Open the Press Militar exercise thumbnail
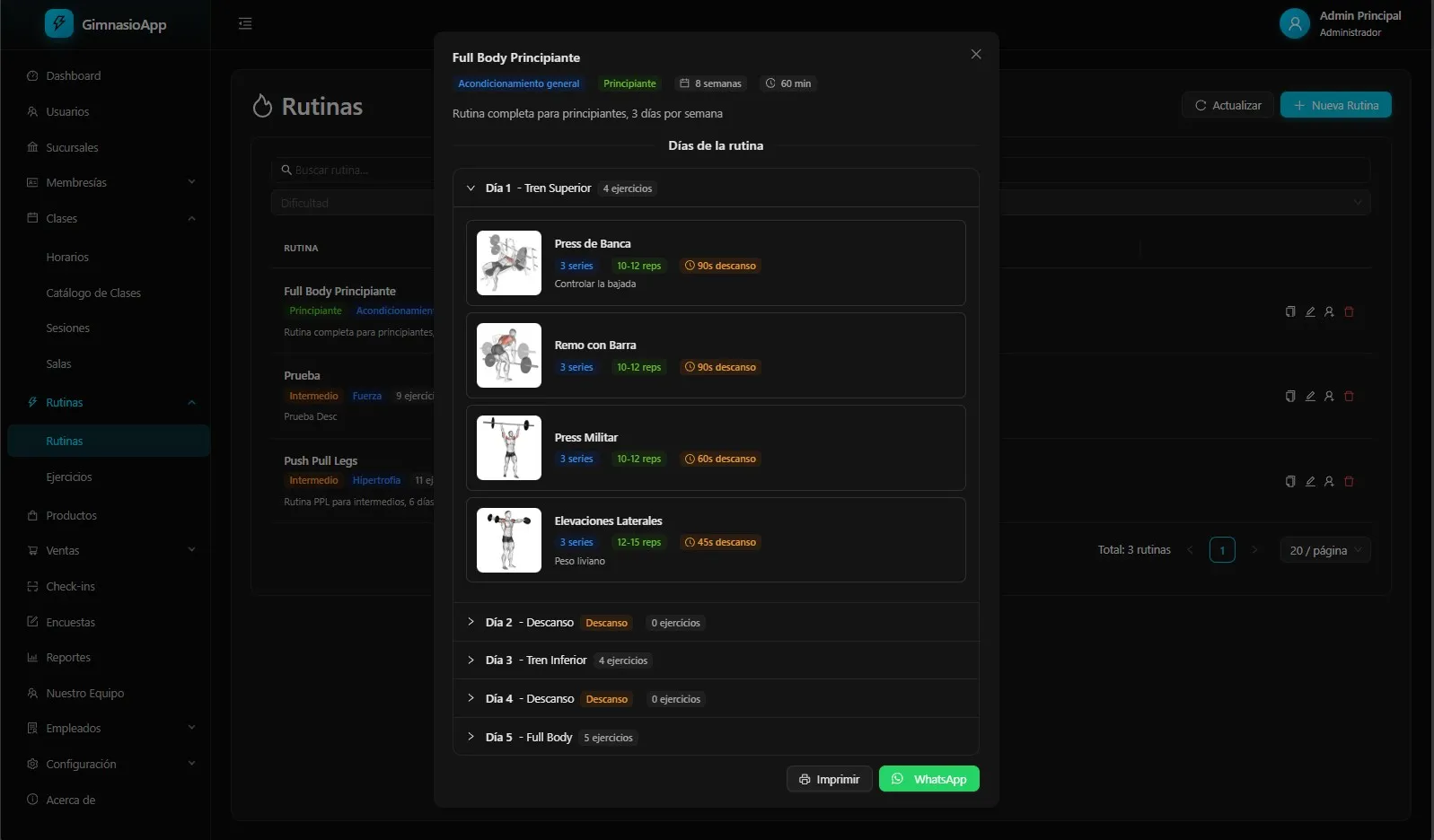This screenshot has width=1434, height=840. click(509, 448)
